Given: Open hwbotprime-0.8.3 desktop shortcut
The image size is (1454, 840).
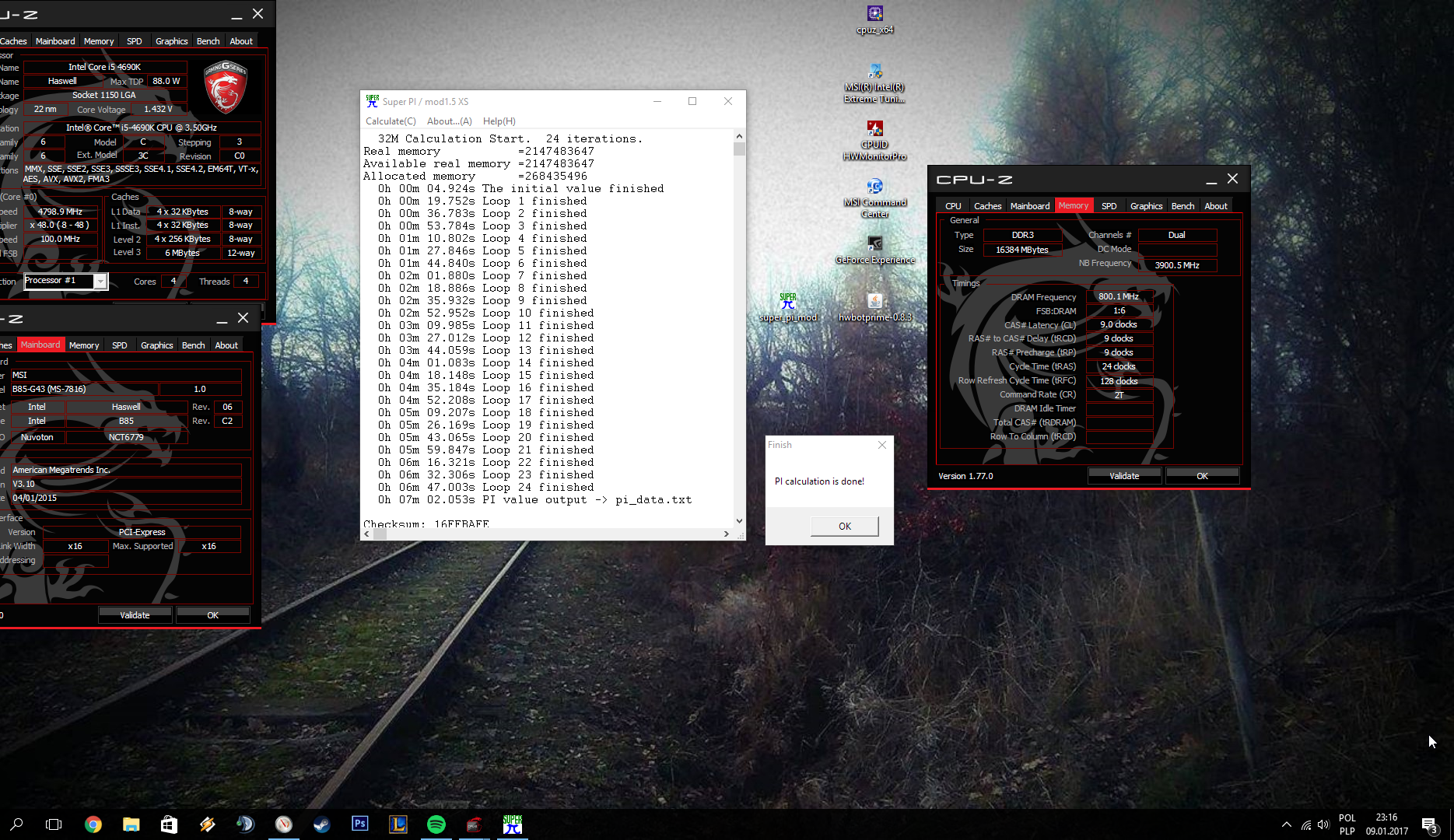Looking at the screenshot, I should pos(874,307).
